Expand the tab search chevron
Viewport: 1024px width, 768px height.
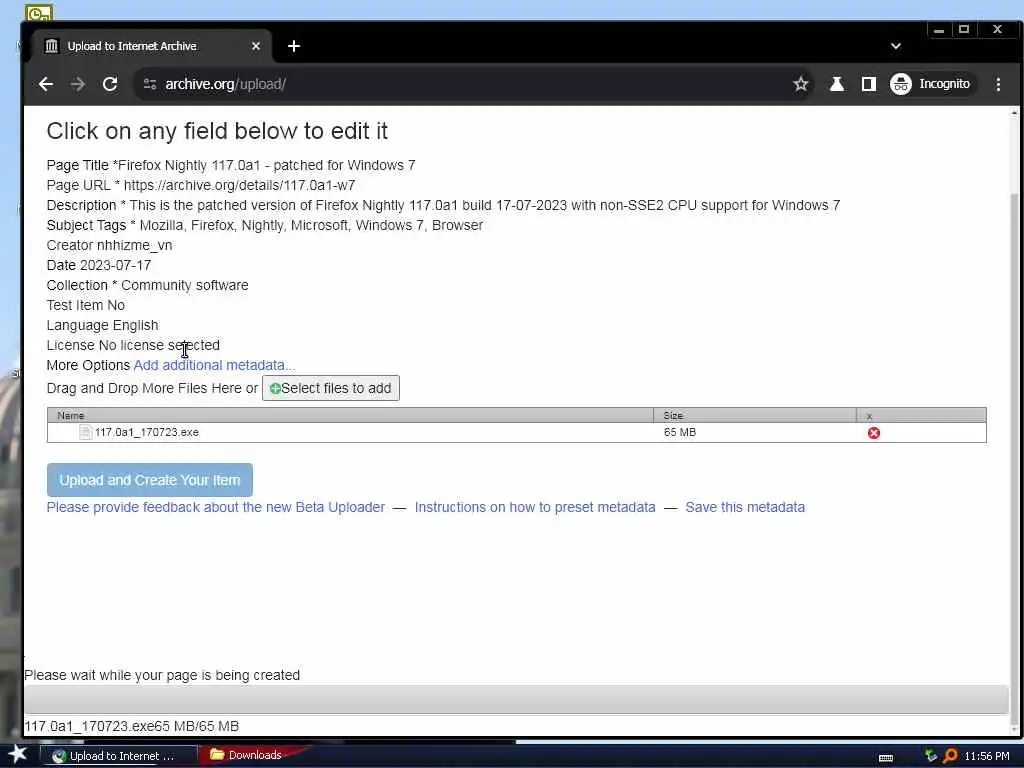coord(896,46)
